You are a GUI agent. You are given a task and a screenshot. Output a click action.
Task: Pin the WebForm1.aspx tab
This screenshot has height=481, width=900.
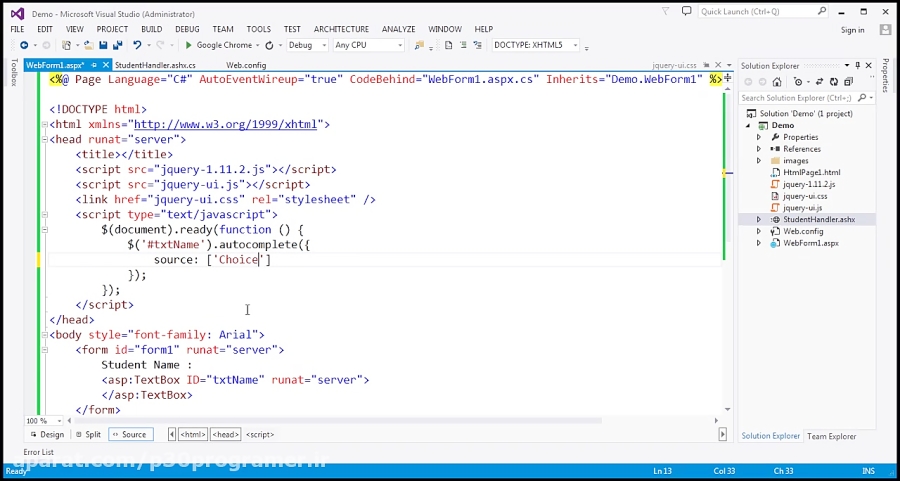[94, 65]
